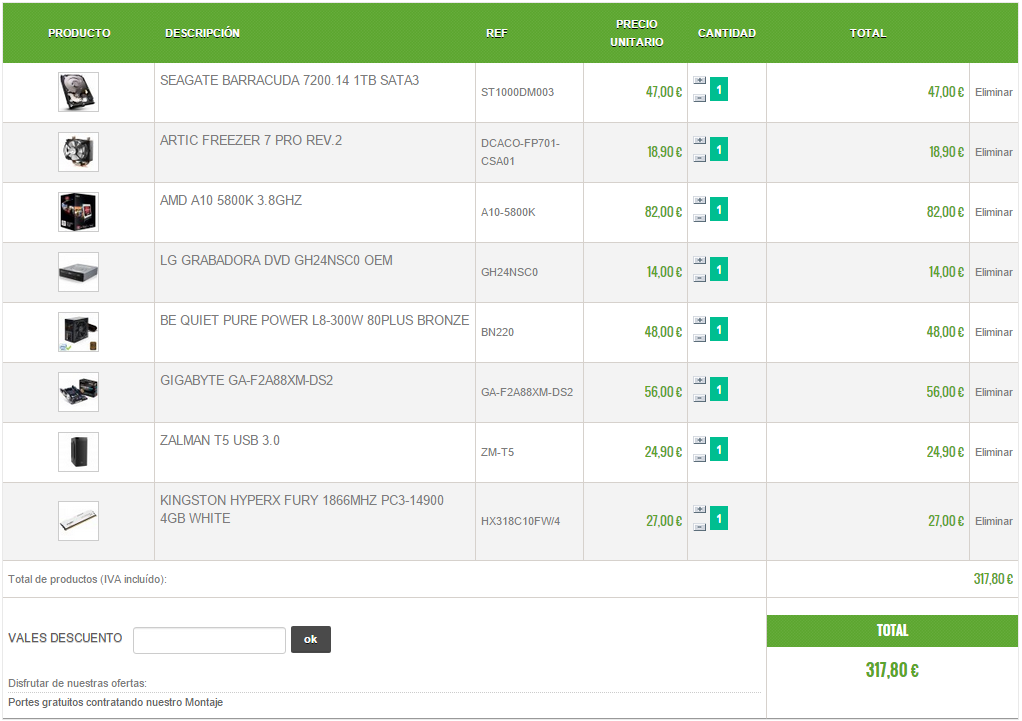
Task: Click the CANTIDAD column header
Action: pos(727,33)
